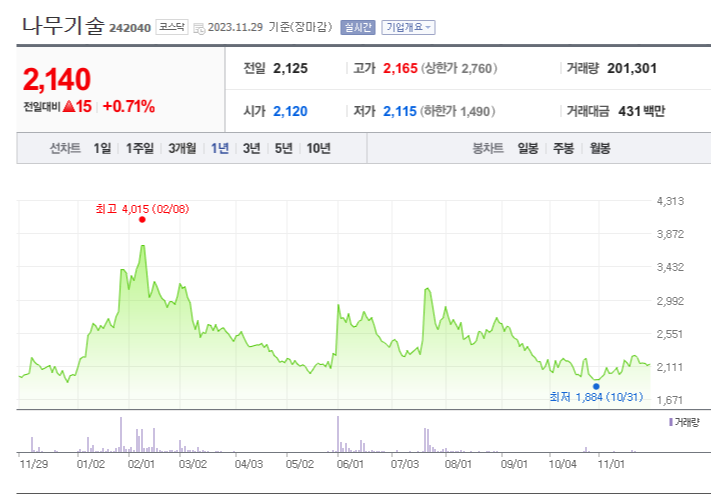The image size is (711, 494).
Task: Click the 2,111 y-axis label
Action: 670,367
